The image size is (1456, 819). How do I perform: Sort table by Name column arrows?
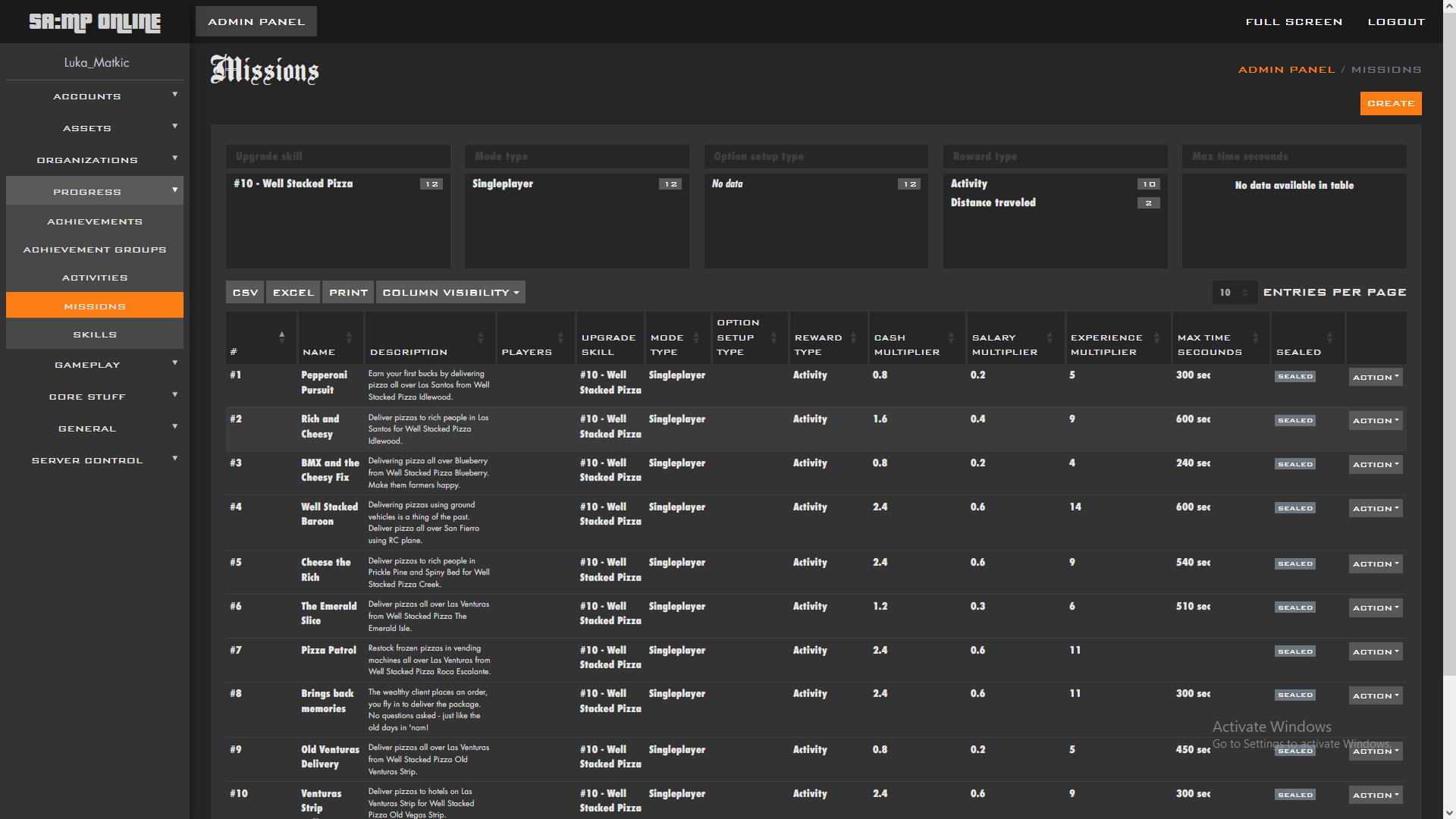click(349, 337)
